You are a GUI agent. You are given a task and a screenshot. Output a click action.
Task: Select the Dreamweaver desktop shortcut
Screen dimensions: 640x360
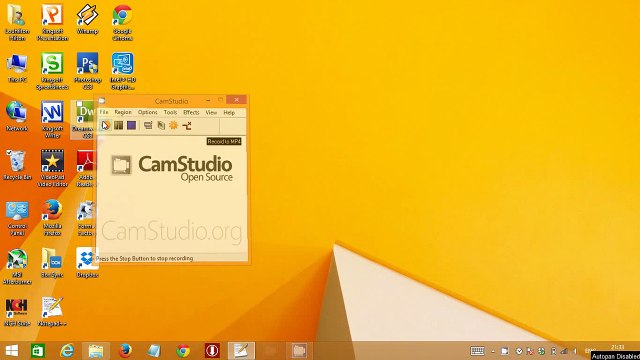pyautogui.click(x=84, y=120)
